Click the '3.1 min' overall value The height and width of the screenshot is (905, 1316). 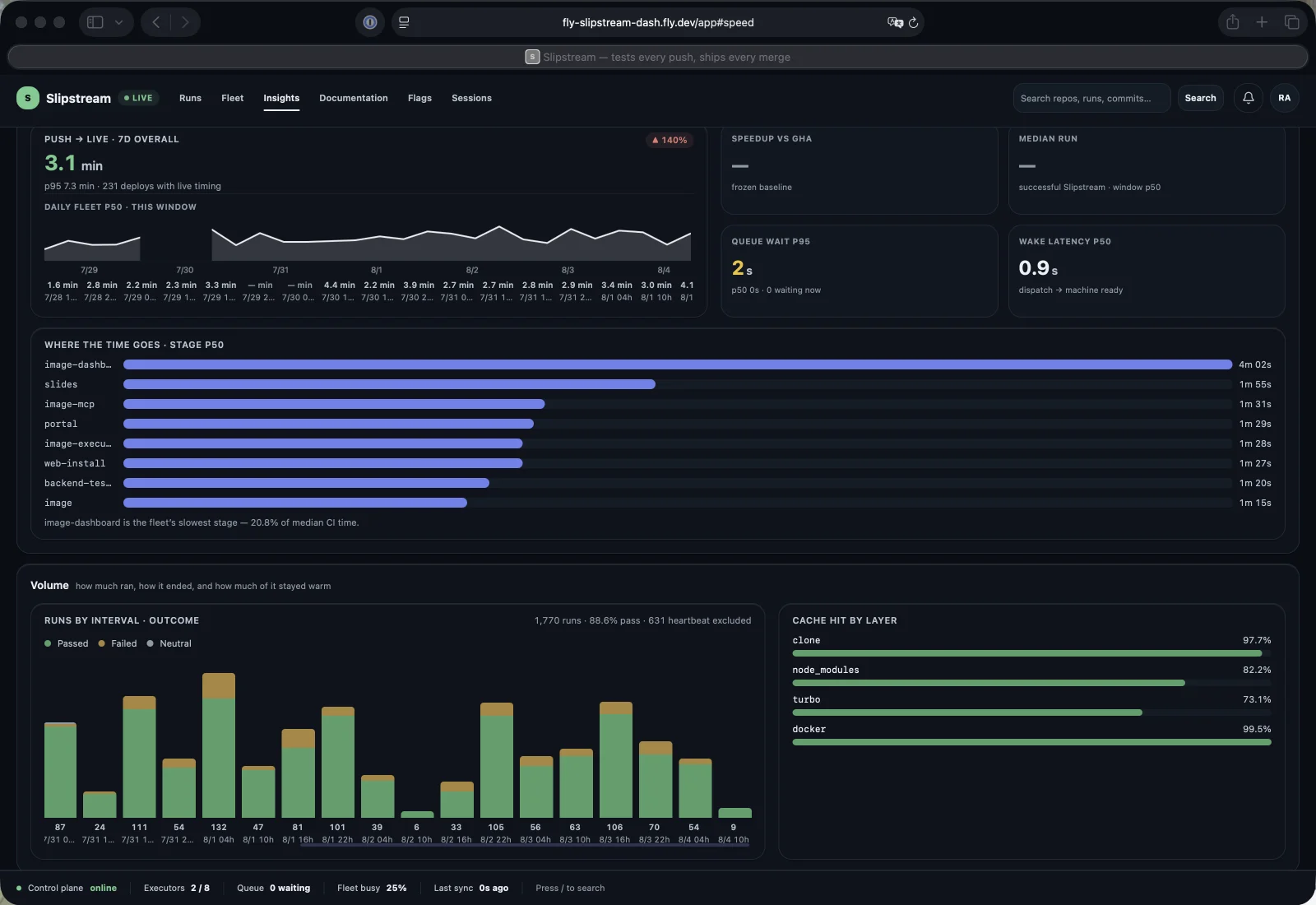[x=73, y=163]
